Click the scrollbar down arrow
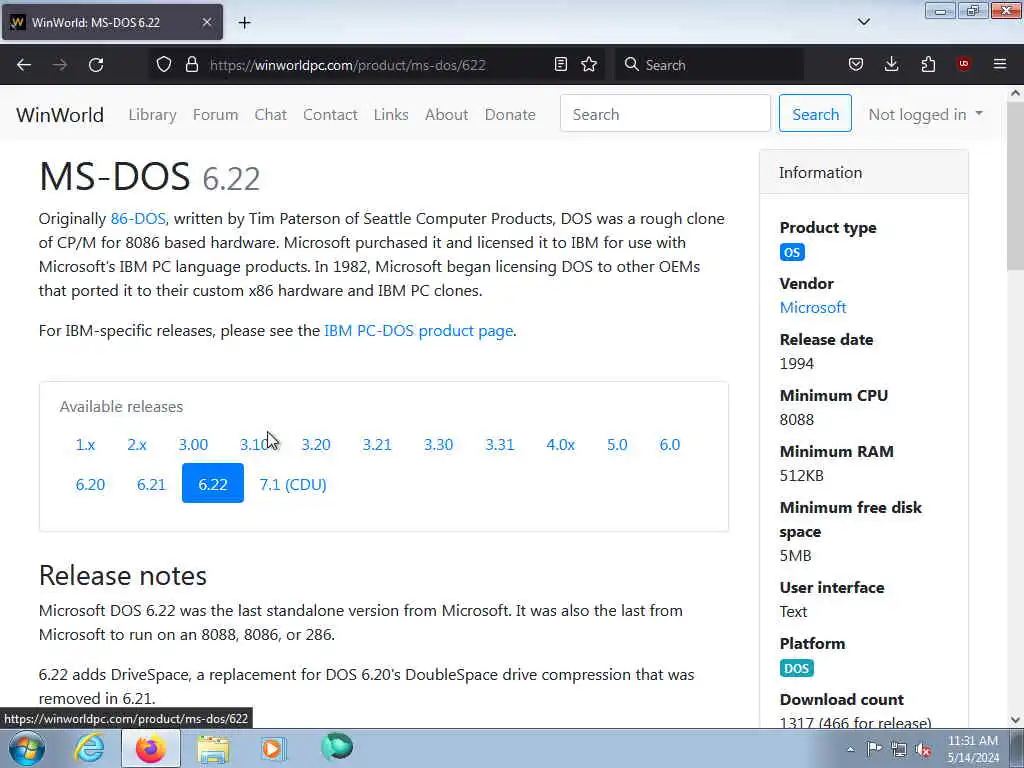This screenshot has width=1024, height=768. (1015, 720)
